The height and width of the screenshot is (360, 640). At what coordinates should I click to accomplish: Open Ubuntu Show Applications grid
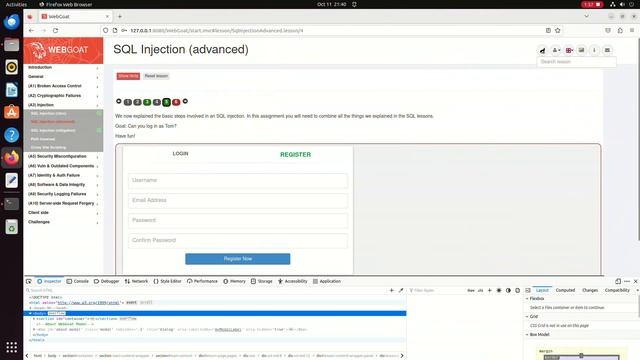point(11,347)
